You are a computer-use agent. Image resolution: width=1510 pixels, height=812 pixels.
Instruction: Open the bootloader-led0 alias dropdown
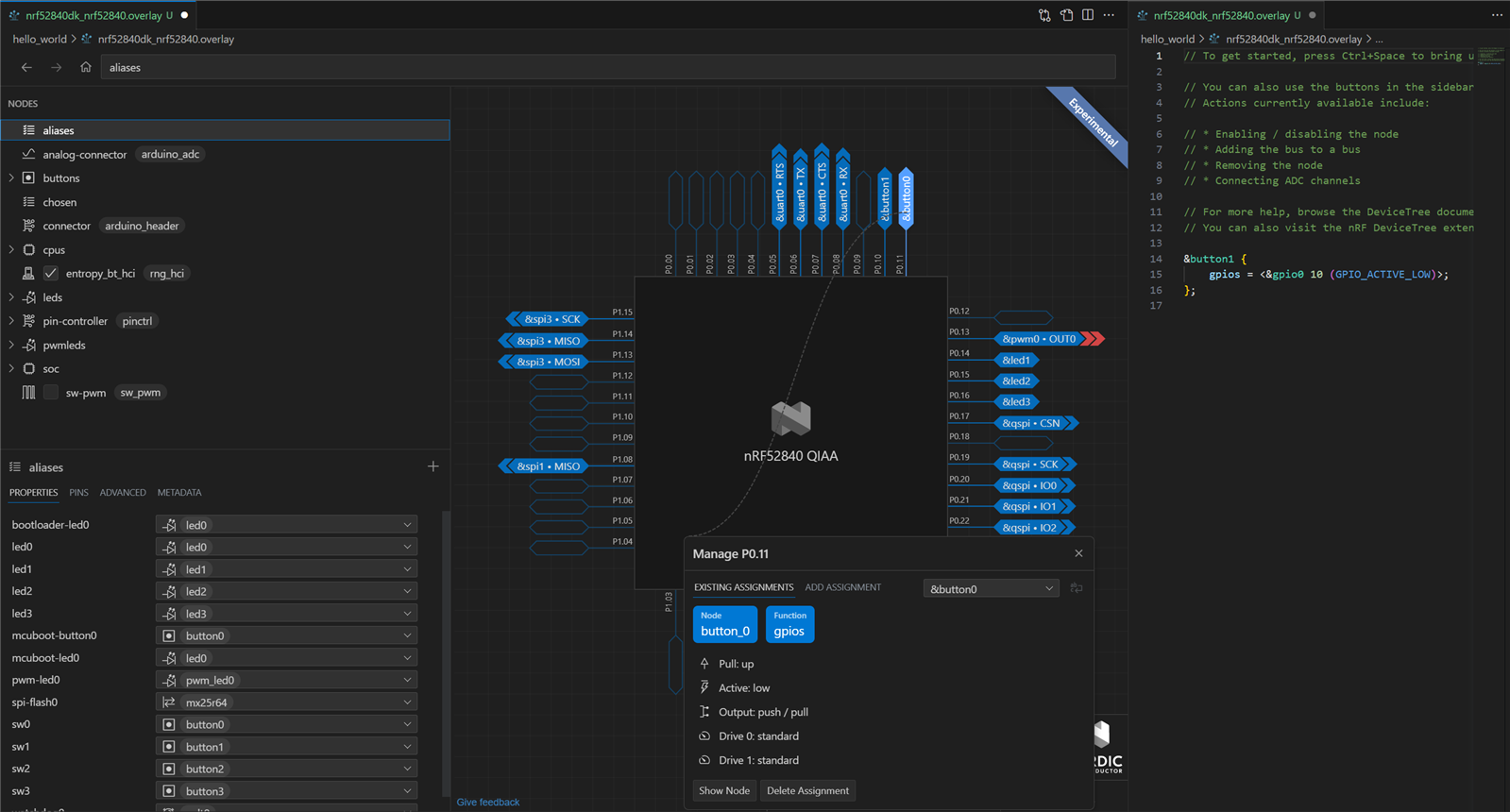pyautogui.click(x=286, y=525)
